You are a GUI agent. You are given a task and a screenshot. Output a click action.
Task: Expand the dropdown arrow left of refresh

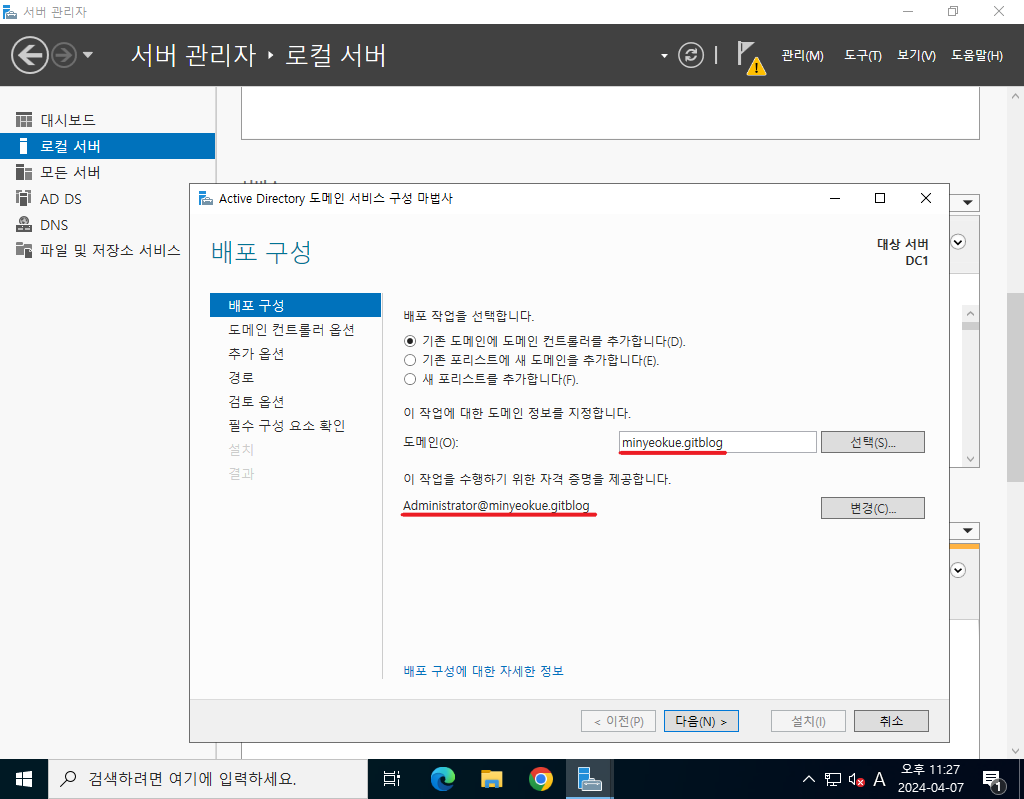(664, 56)
